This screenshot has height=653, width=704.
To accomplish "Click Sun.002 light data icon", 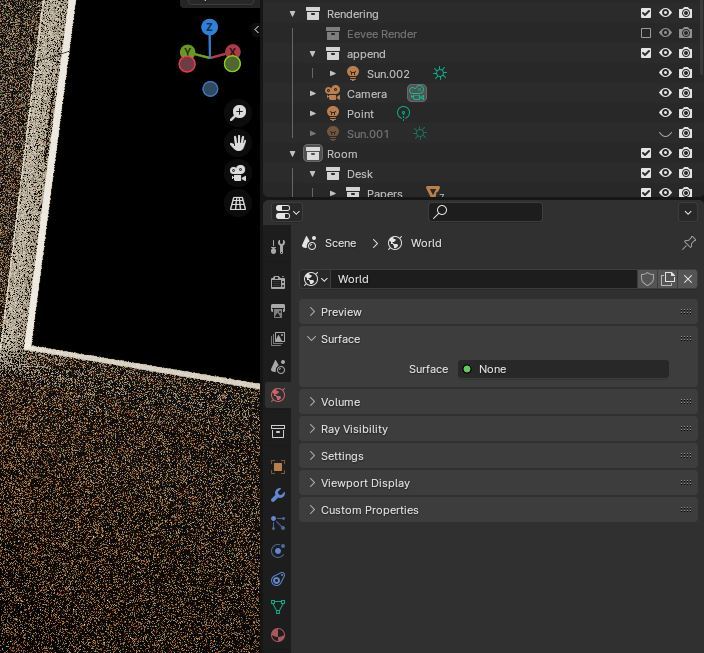I will [x=440, y=73].
